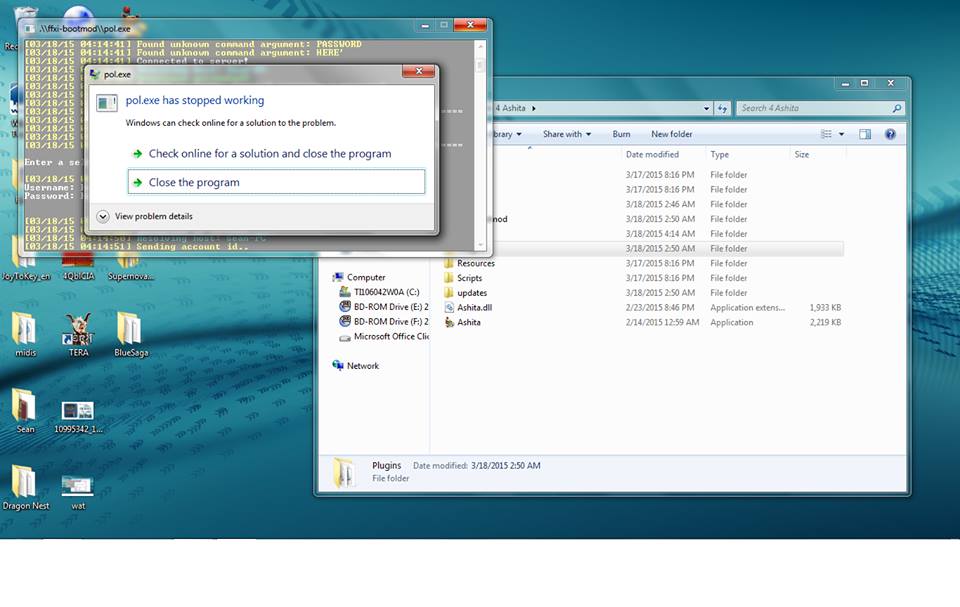The width and height of the screenshot is (960, 607).
Task: Select the BlueSaga folder on desktop
Action: point(129,331)
